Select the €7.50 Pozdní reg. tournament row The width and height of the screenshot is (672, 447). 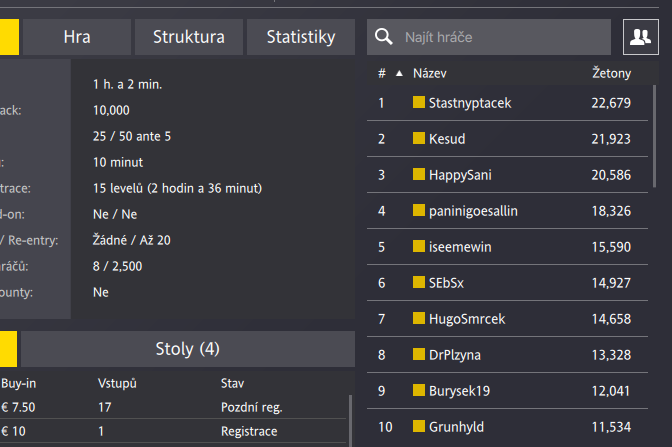[x=170, y=407]
